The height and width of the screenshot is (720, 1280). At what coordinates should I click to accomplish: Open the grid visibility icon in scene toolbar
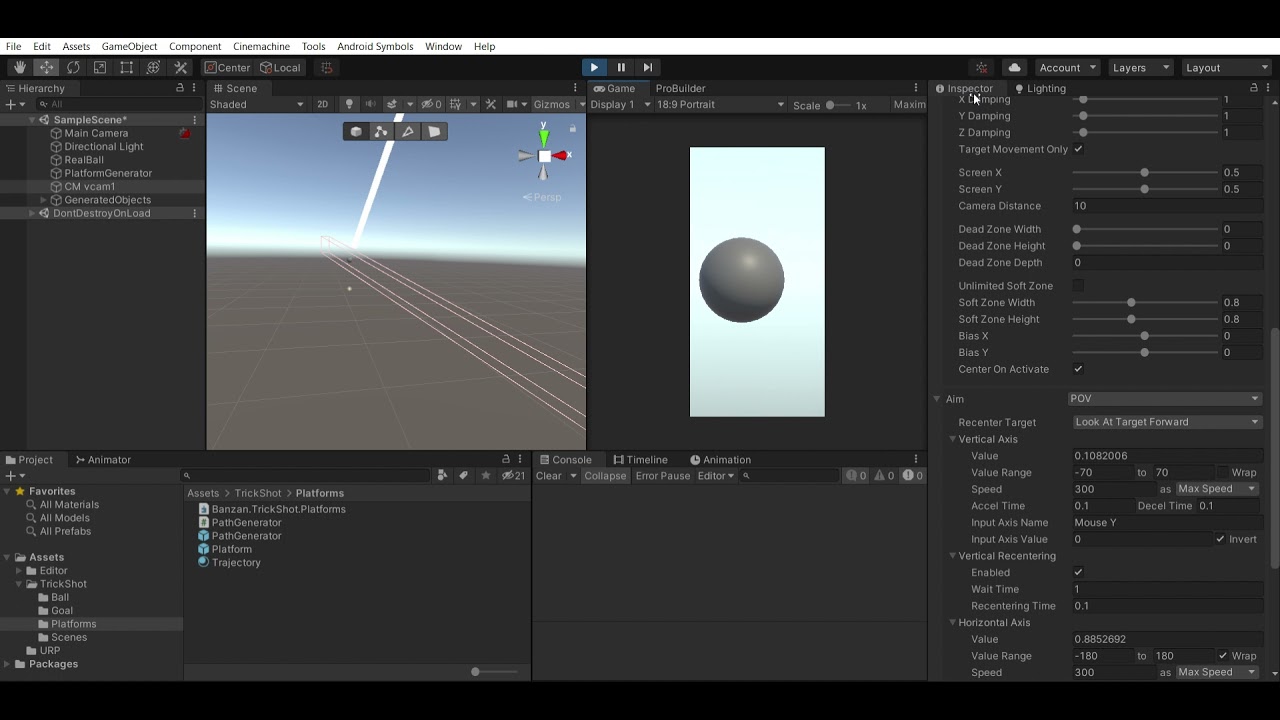[453, 104]
